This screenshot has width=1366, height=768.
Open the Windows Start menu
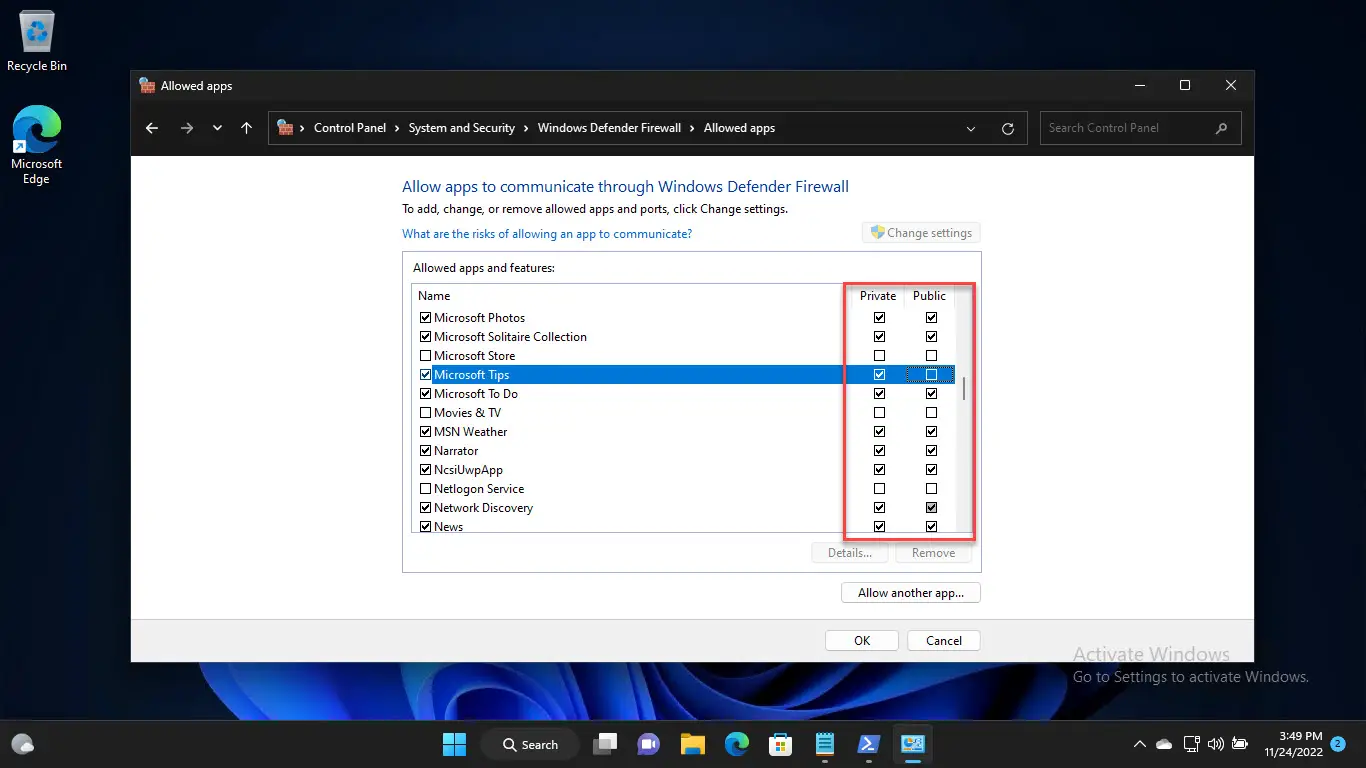click(454, 744)
